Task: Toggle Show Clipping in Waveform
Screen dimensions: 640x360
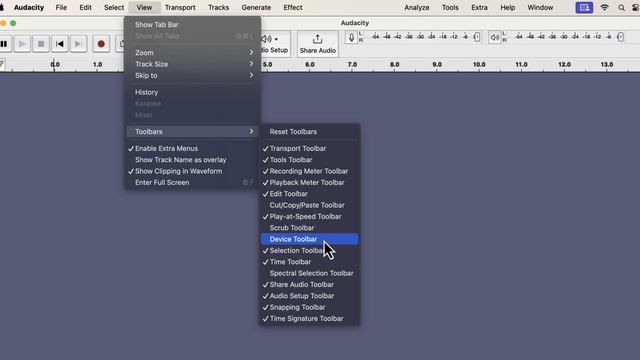Action: pyautogui.click(x=192, y=171)
